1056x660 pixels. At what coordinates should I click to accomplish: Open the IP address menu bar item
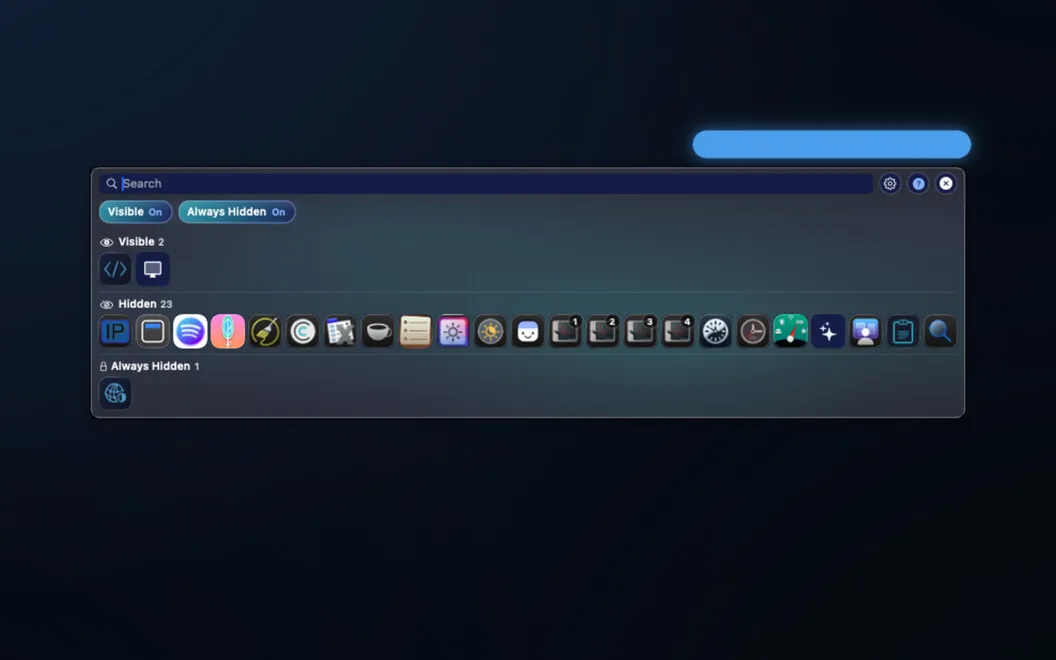pos(115,331)
